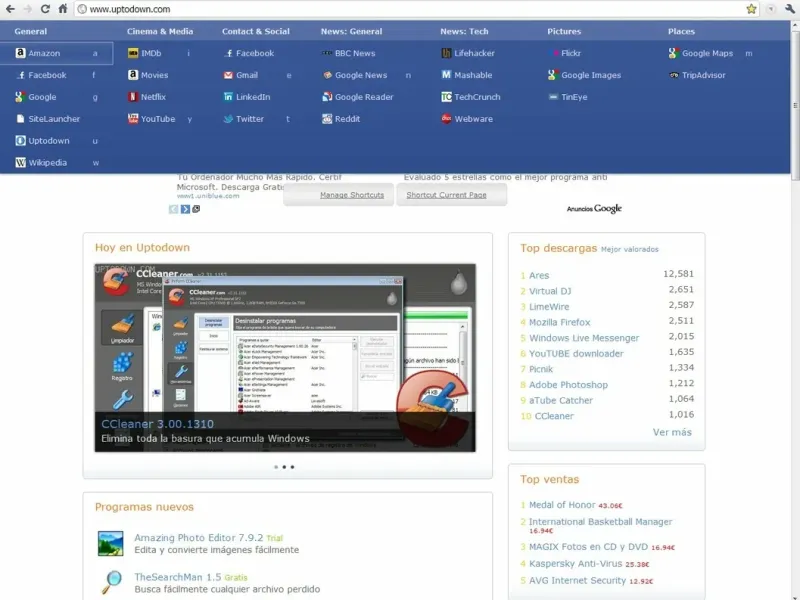
Task: Click the Manage Shortcuts button
Action: (x=339, y=195)
